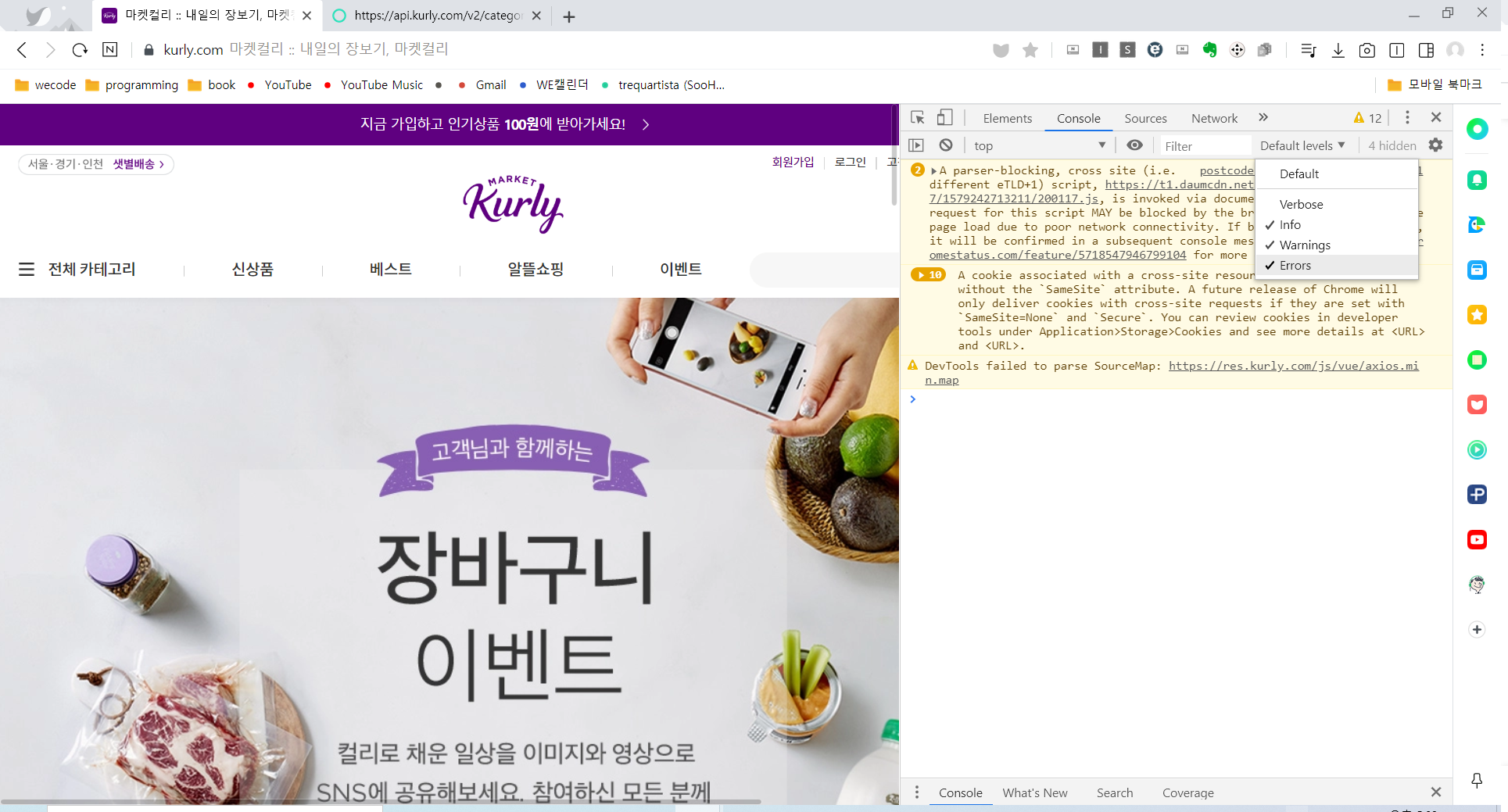Bookmark this page with the star icon
The height and width of the screenshot is (812, 1508).
click(x=1030, y=50)
